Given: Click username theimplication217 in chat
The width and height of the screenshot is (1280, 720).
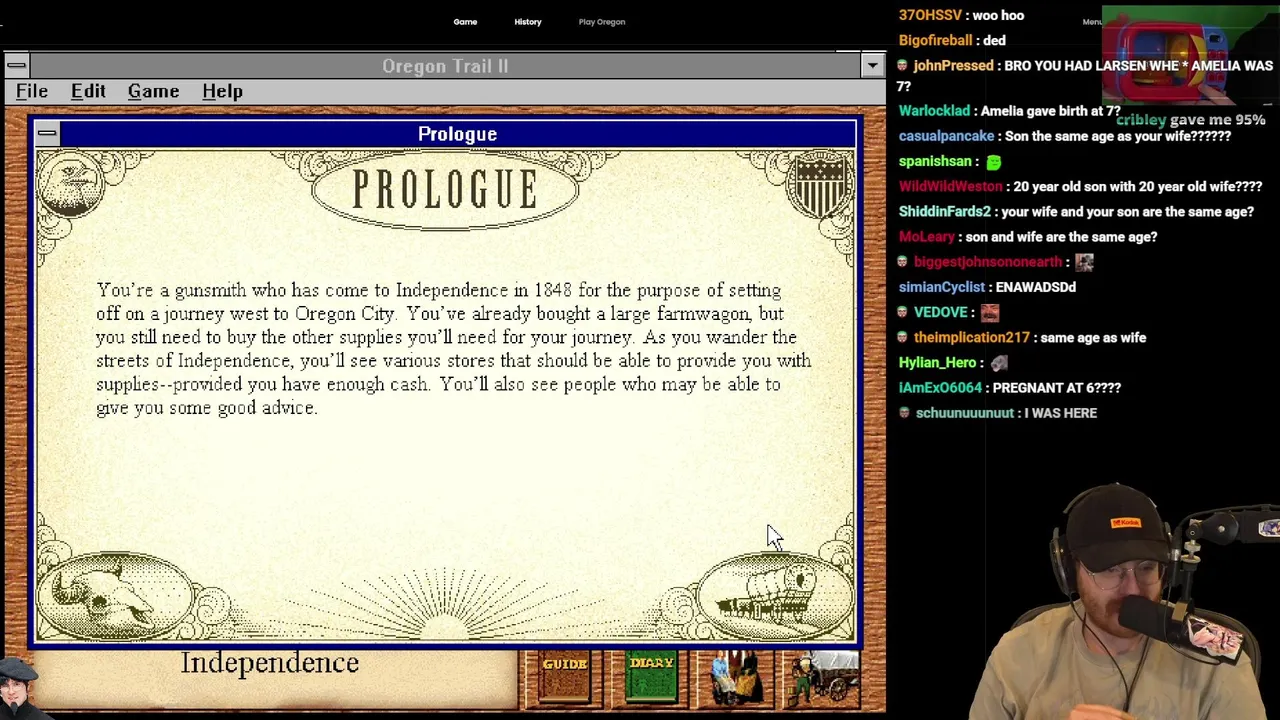Looking at the screenshot, I should (971, 337).
